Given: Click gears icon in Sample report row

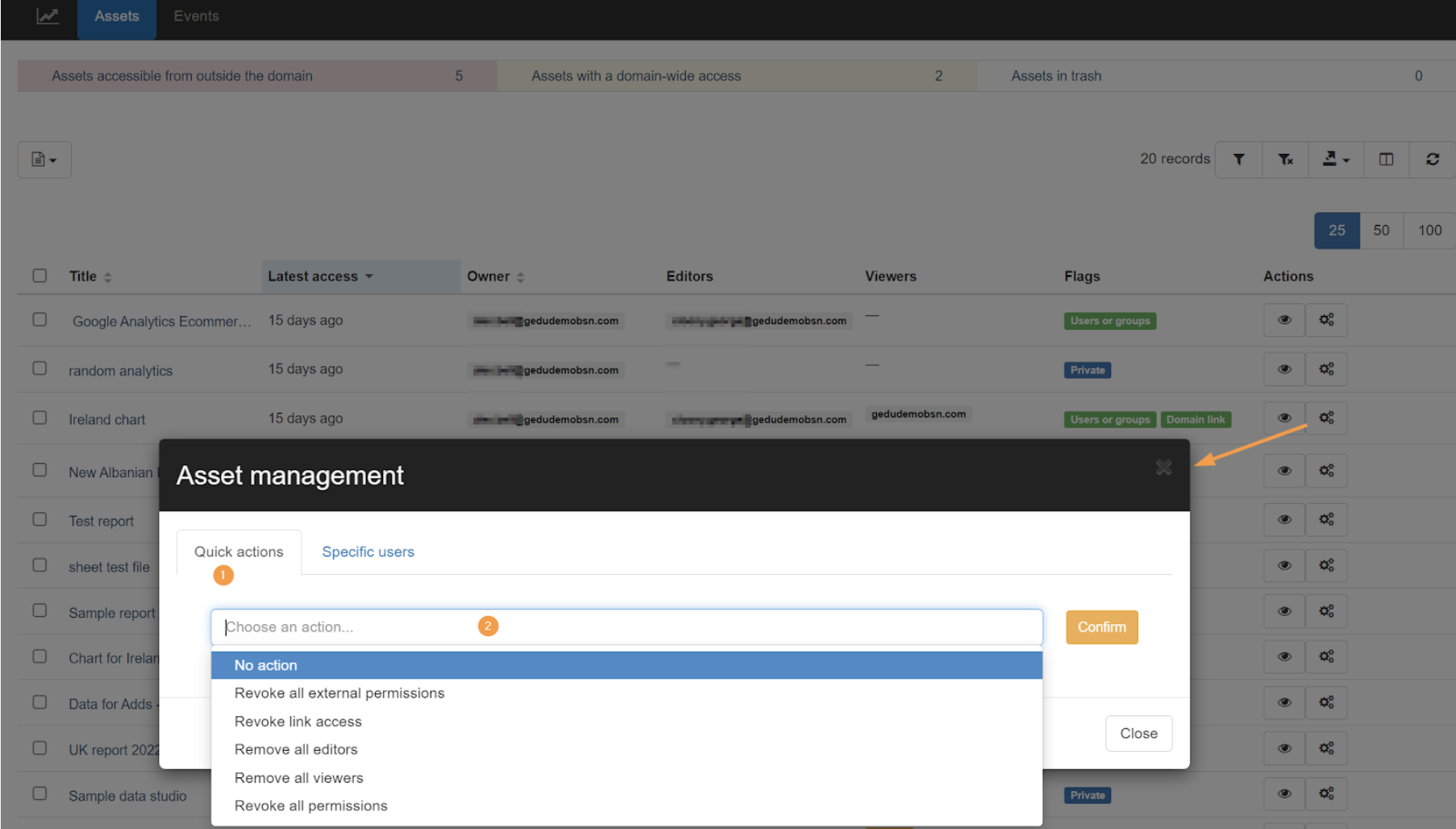Looking at the screenshot, I should [1326, 611].
